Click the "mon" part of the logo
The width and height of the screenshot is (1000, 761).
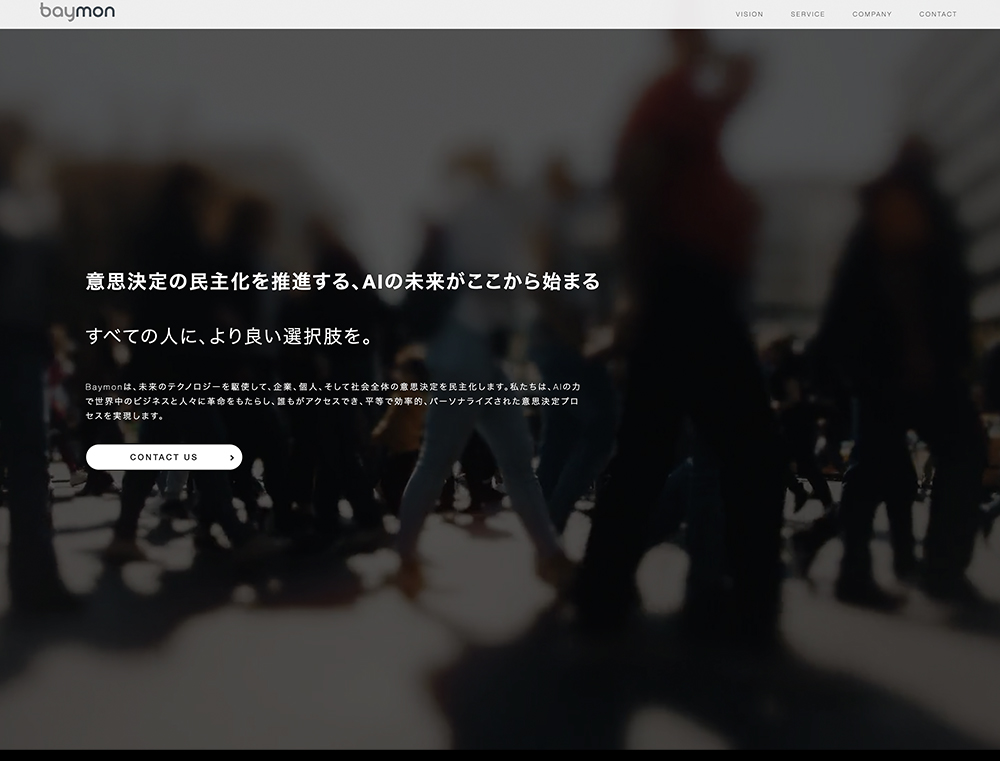pyautogui.click(x=97, y=12)
